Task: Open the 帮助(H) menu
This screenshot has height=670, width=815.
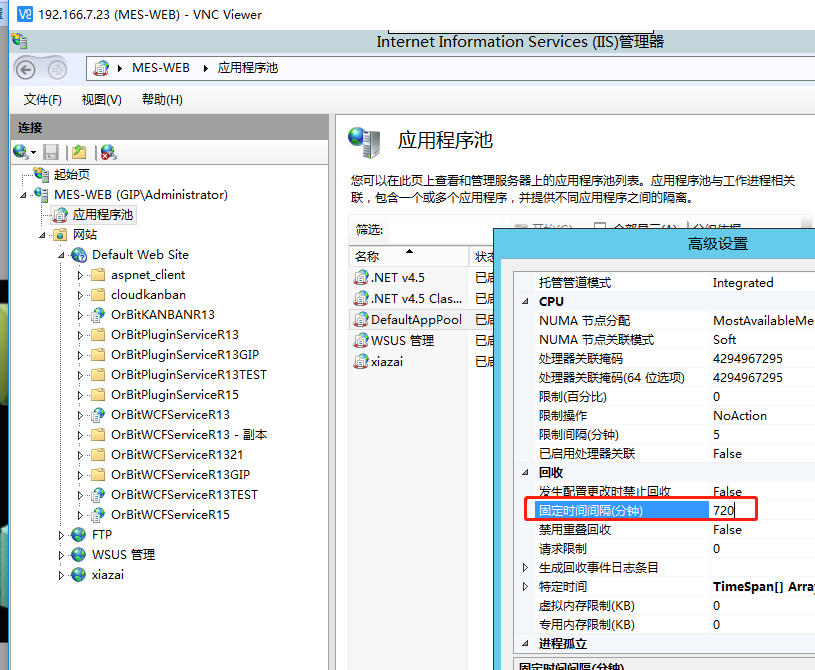Action: (162, 99)
